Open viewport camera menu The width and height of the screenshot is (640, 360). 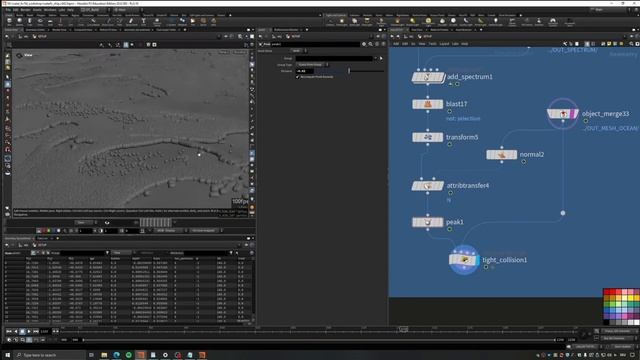(240, 52)
